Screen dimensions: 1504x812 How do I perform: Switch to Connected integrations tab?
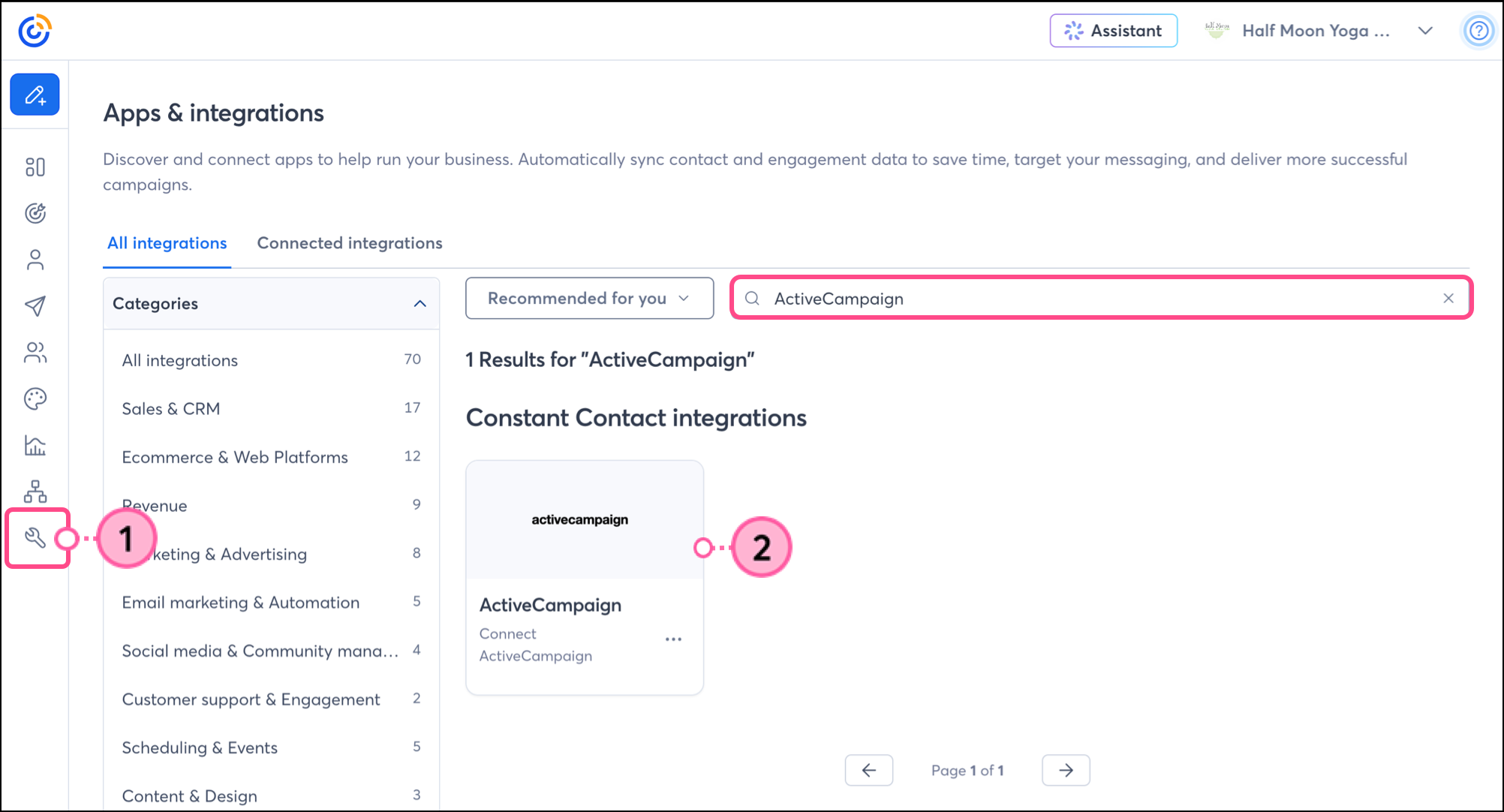[350, 243]
